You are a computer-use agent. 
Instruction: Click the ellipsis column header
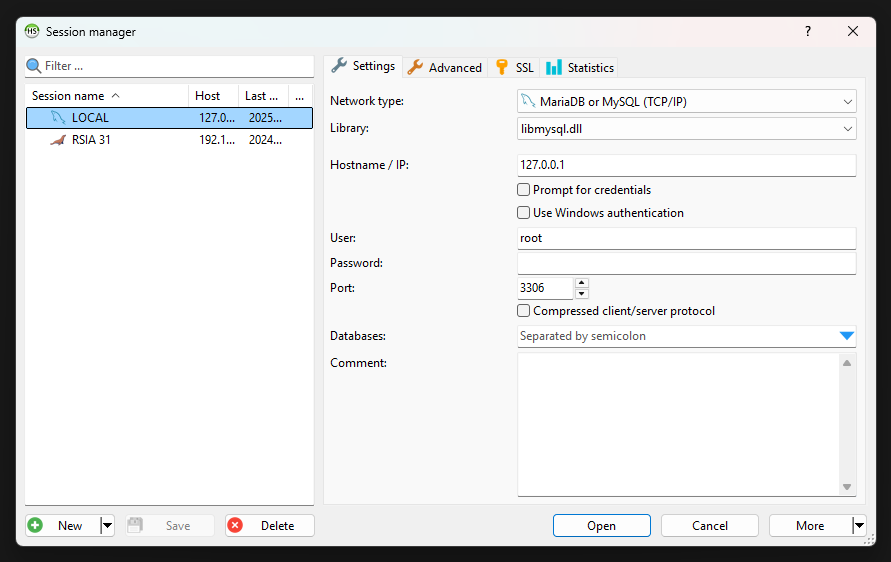tap(300, 95)
